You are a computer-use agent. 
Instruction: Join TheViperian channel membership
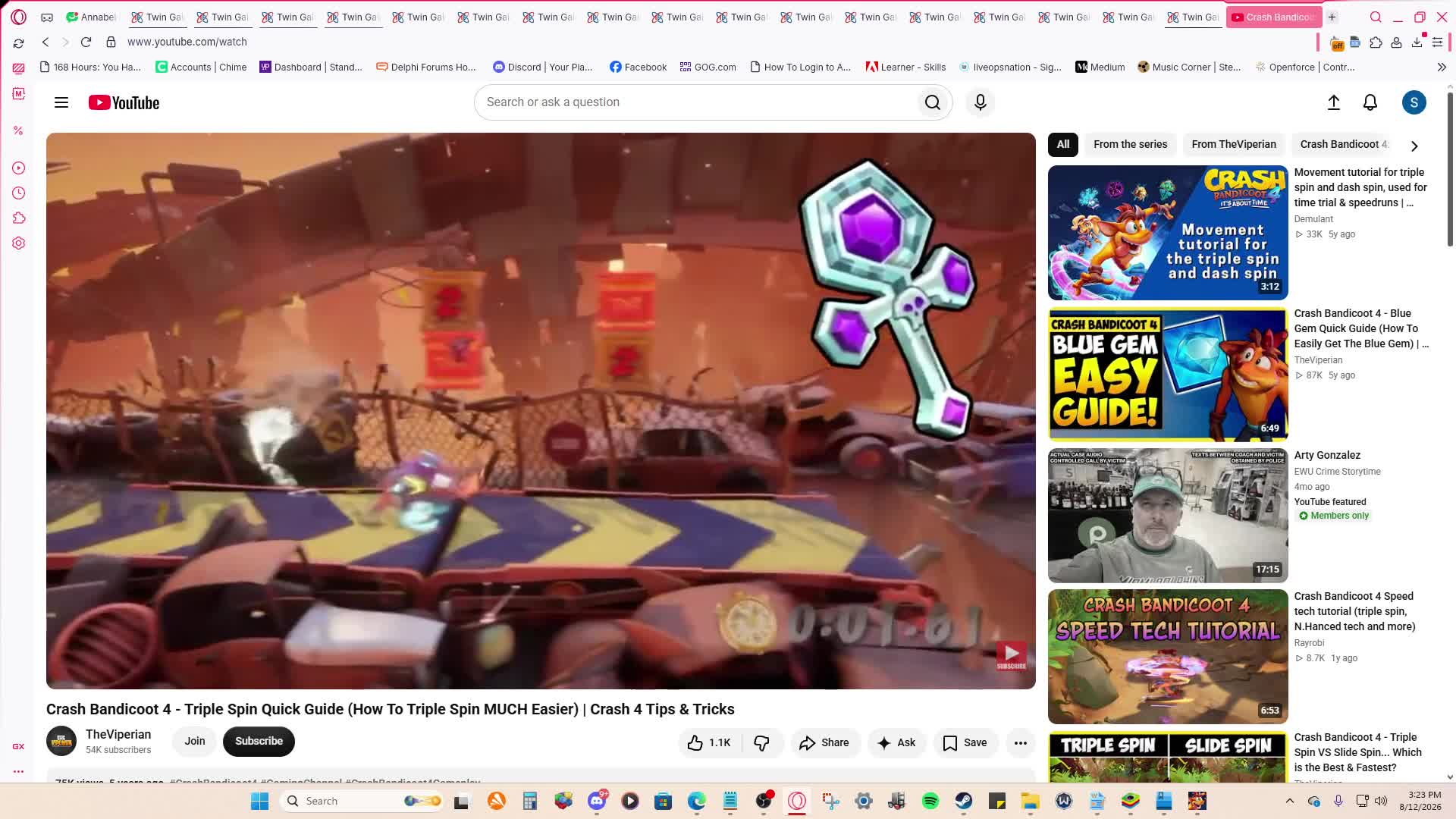point(195,741)
